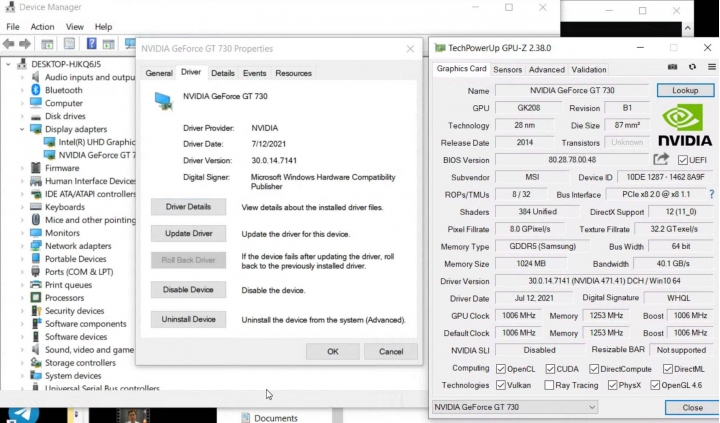The height and width of the screenshot is (423, 720).
Task: Click the Disable Device button
Action: pyautogui.click(x=188, y=290)
